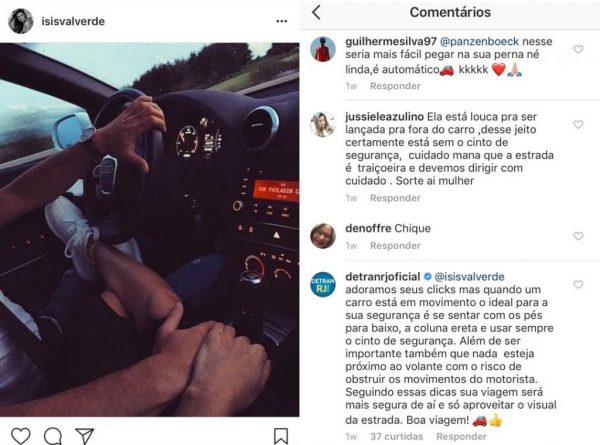Open the three-dot post options menu
The image size is (600, 445).
[282, 21]
